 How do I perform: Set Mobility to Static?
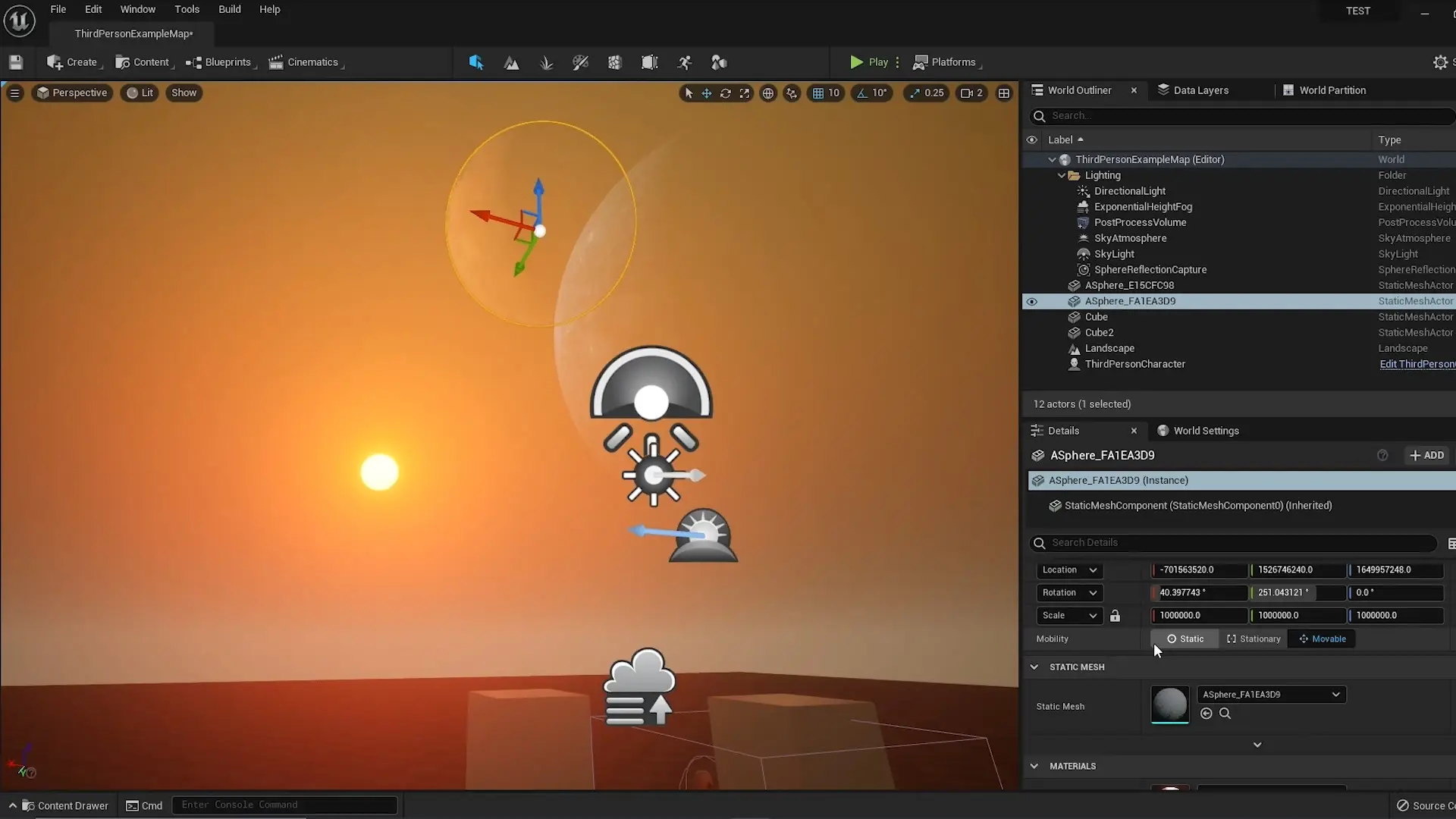click(1185, 639)
